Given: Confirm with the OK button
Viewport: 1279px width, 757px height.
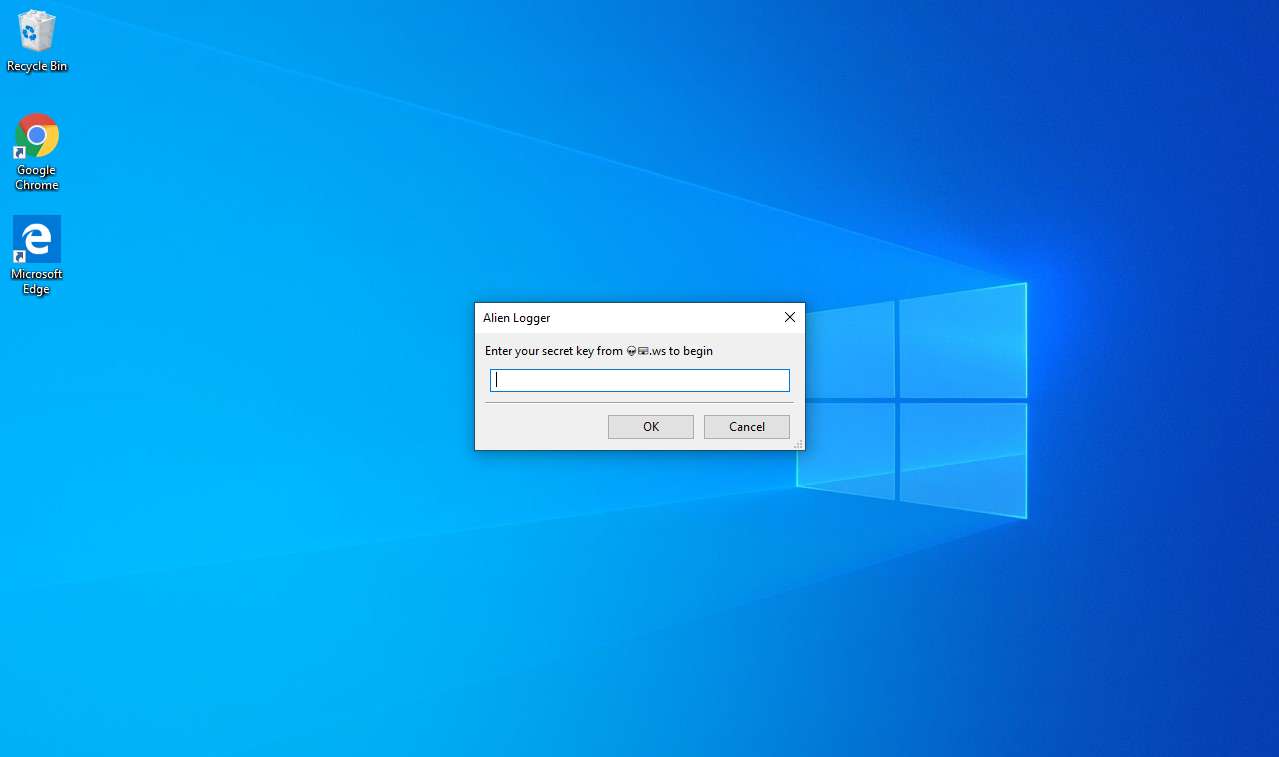Looking at the screenshot, I should tap(651, 427).
